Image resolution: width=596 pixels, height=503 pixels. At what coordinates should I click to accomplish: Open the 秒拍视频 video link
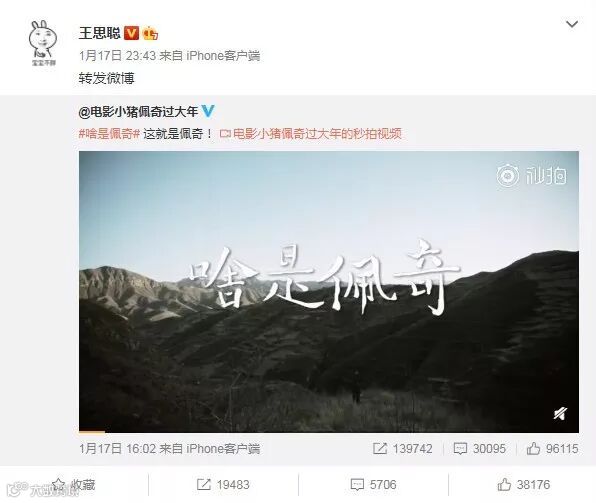311,134
